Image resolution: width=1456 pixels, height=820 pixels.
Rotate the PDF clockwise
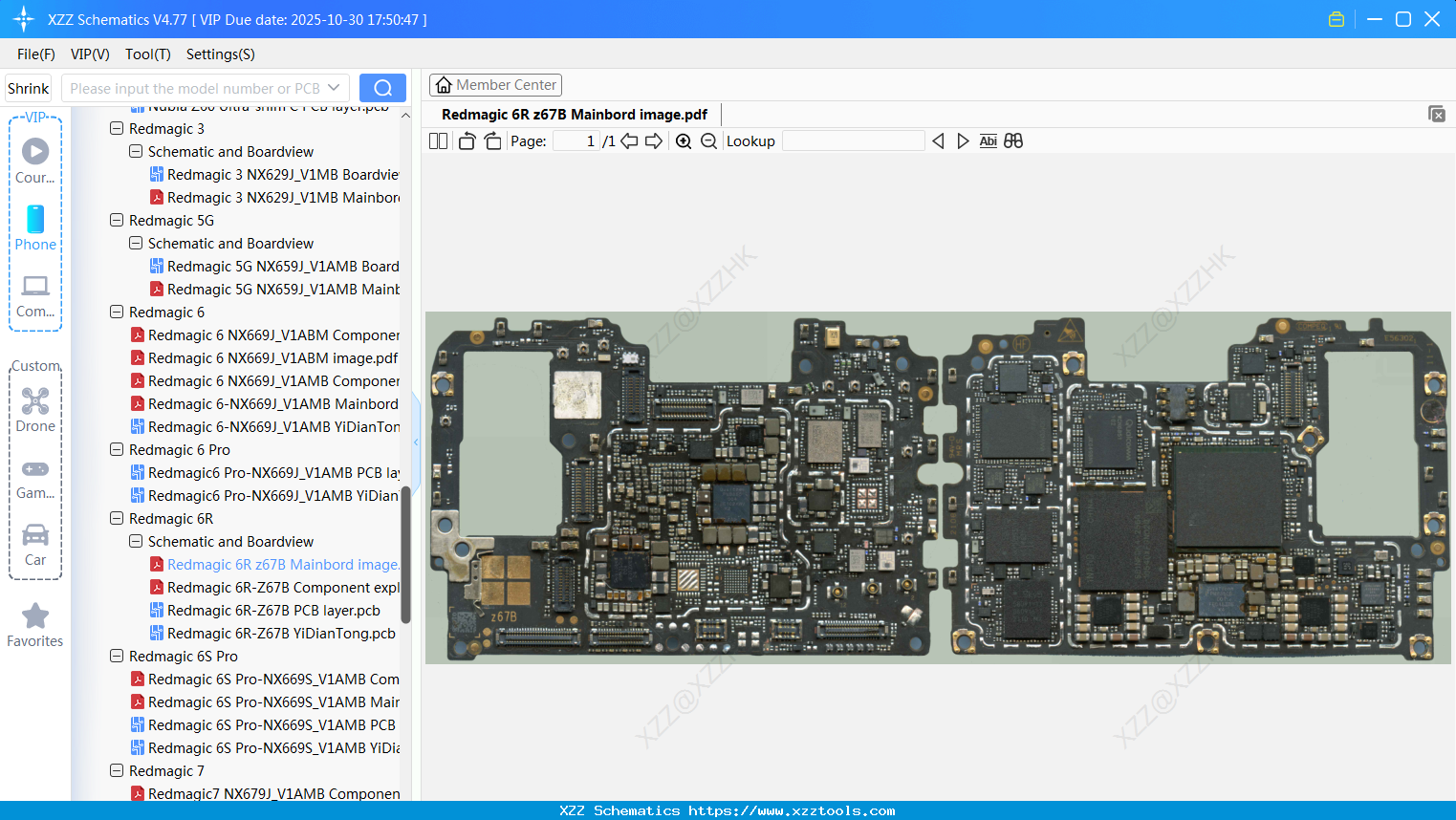(x=492, y=140)
